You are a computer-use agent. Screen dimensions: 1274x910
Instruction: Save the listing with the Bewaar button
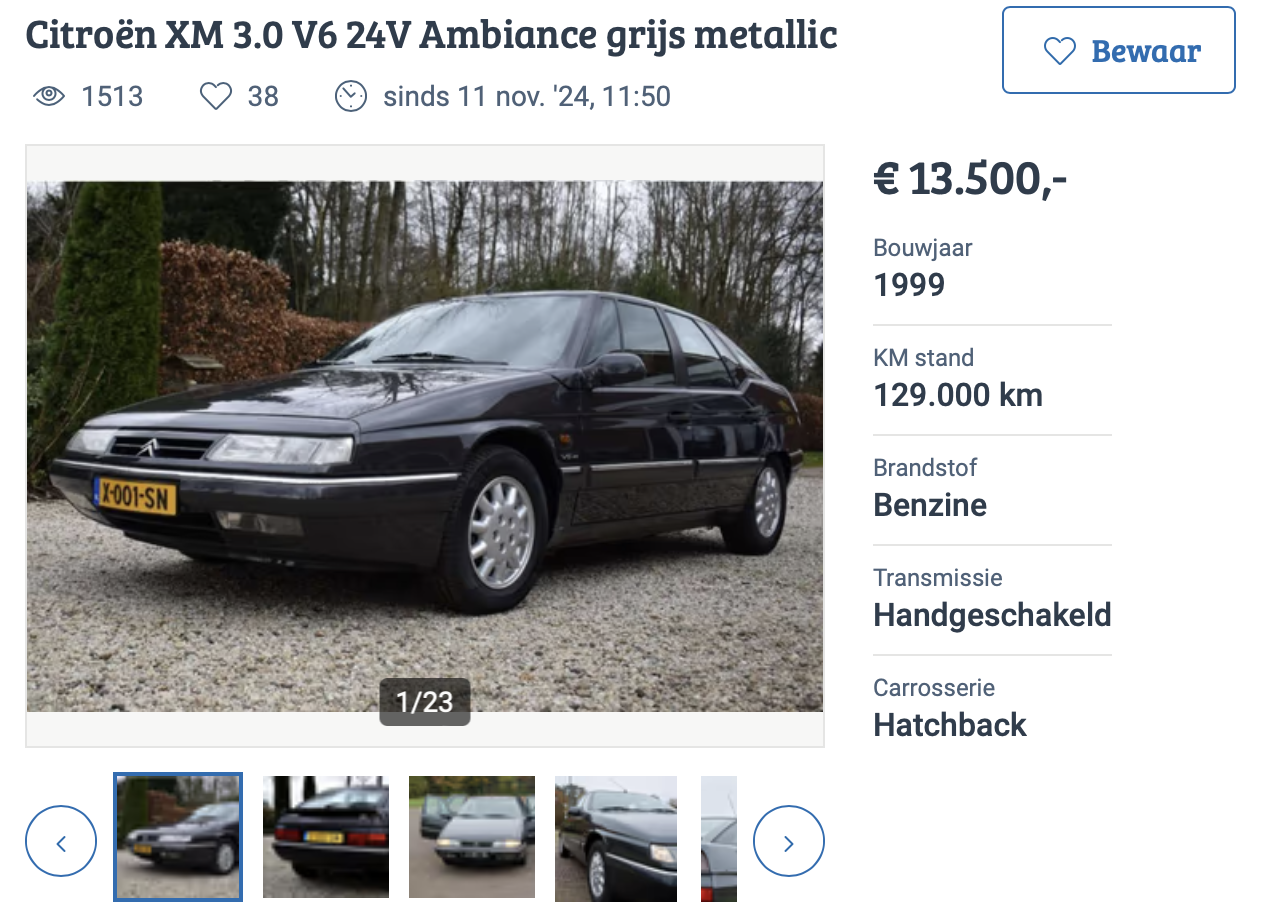tap(1119, 50)
